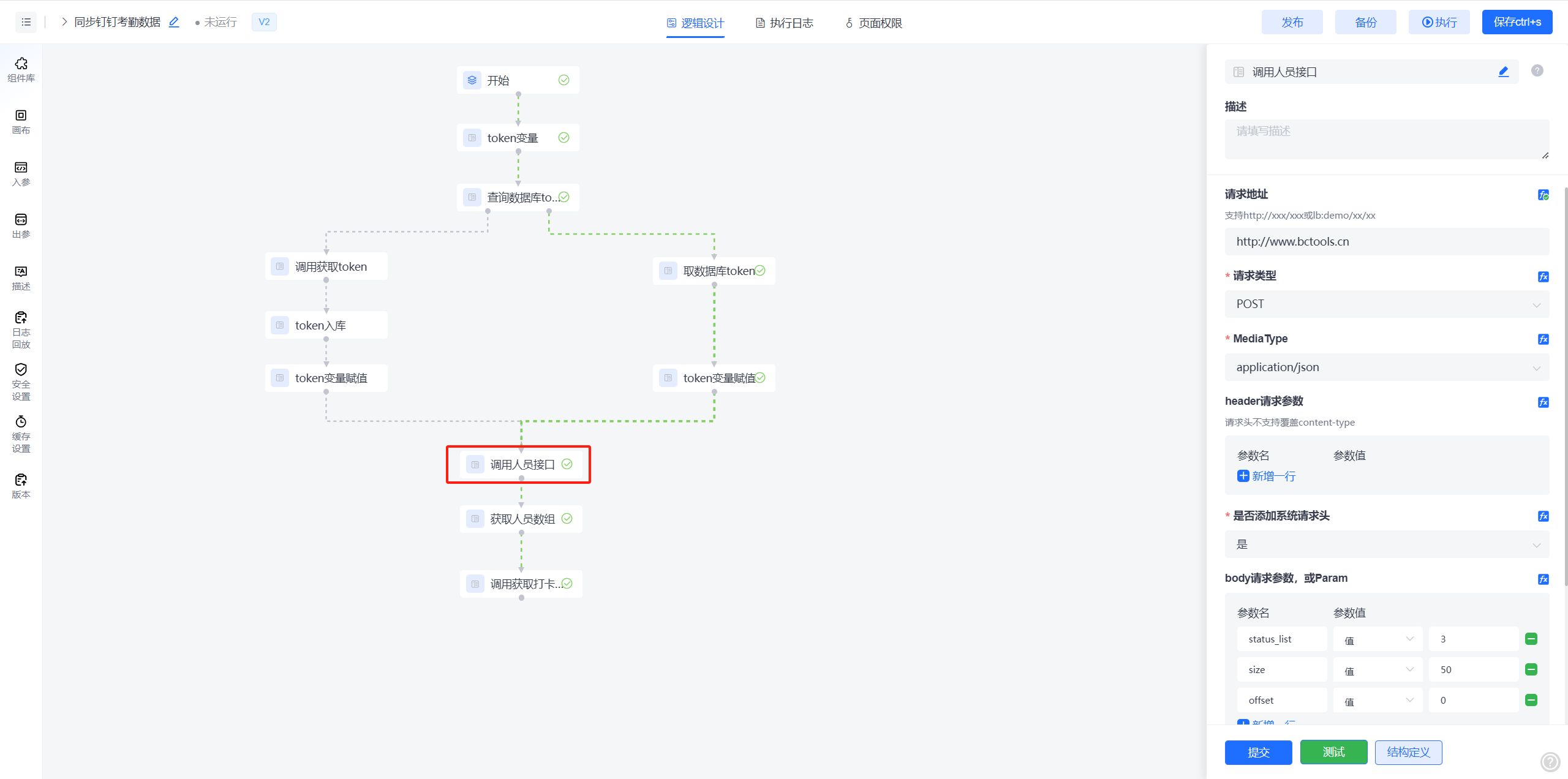This screenshot has width=1568, height=779.
Task: Open 缓存设置 cache settings icon
Action: (x=21, y=434)
